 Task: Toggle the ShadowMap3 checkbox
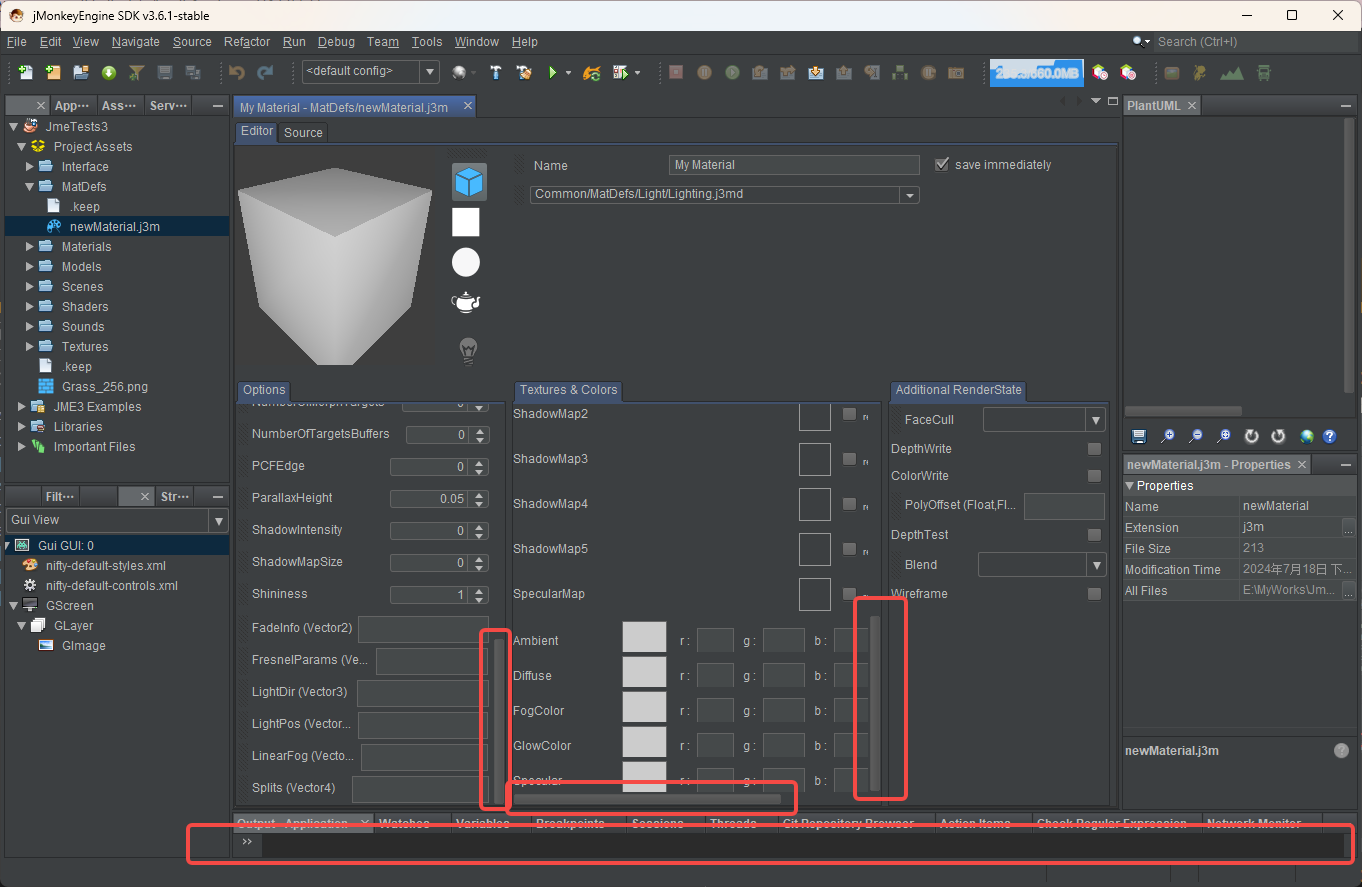(x=849, y=459)
